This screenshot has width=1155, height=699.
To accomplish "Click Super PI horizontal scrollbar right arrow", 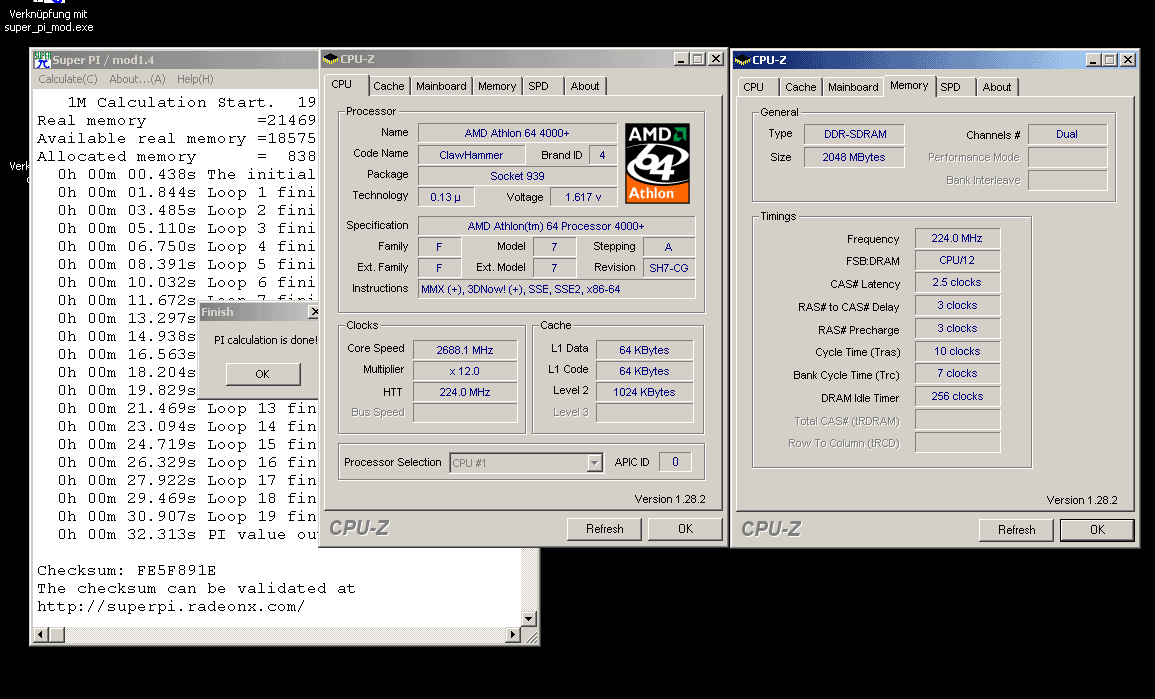I will [513, 634].
